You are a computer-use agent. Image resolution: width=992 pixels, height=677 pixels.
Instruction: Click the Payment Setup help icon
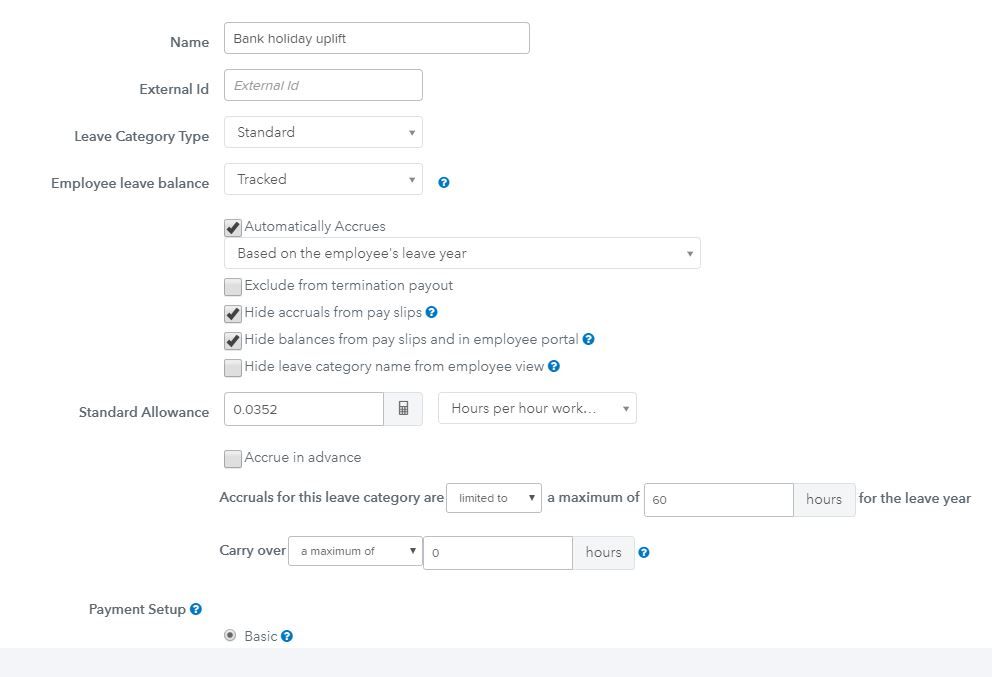click(196, 609)
